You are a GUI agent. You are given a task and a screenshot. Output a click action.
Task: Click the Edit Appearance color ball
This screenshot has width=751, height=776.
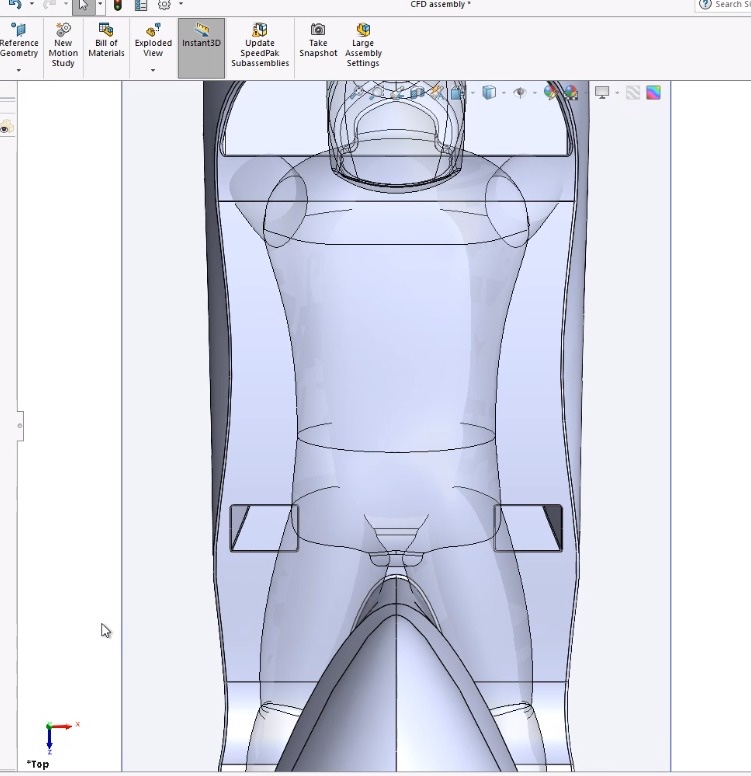(549, 93)
